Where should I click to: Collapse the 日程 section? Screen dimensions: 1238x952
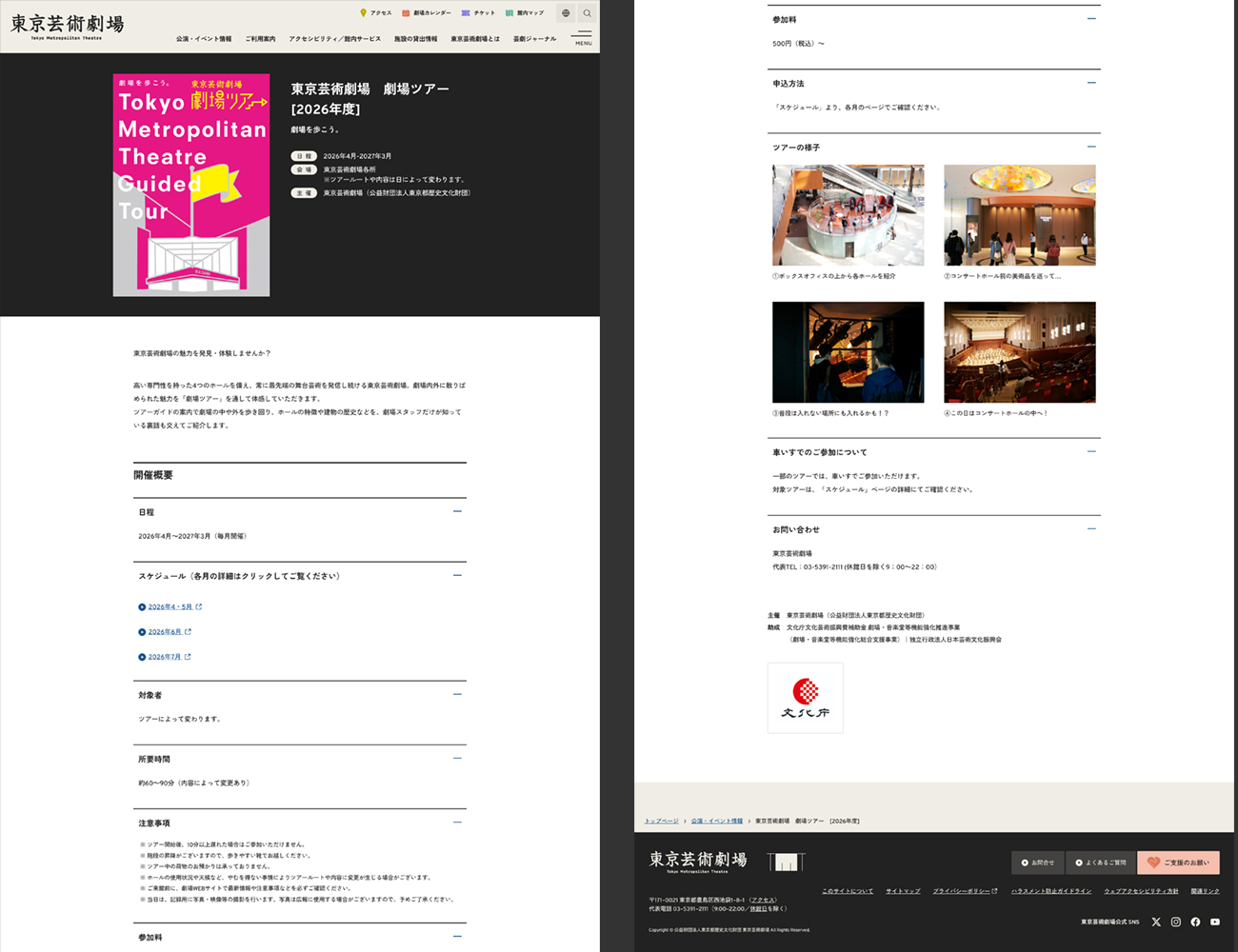(x=457, y=512)
